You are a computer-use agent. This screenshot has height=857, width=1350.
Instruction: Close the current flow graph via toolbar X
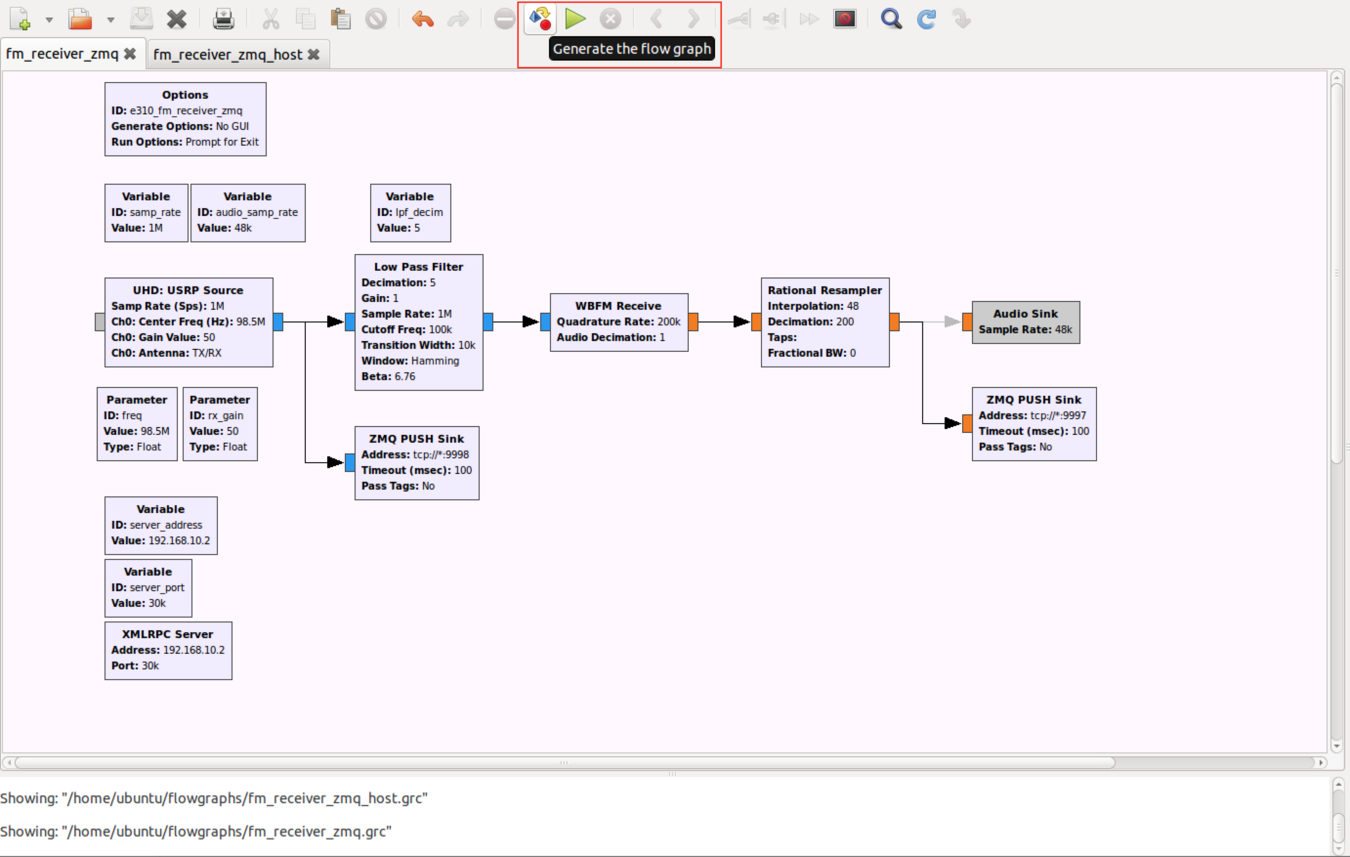click(x=177, y=19)
